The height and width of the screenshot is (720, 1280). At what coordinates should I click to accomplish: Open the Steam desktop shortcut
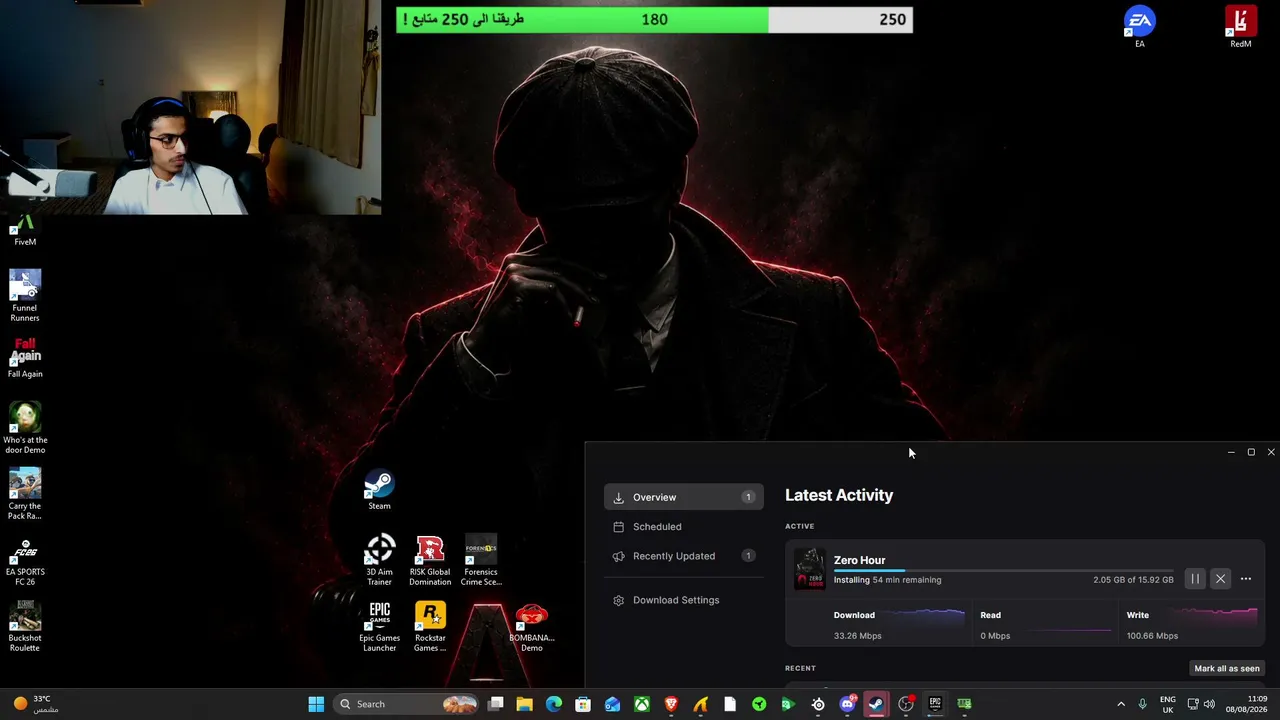click(379, 490)
